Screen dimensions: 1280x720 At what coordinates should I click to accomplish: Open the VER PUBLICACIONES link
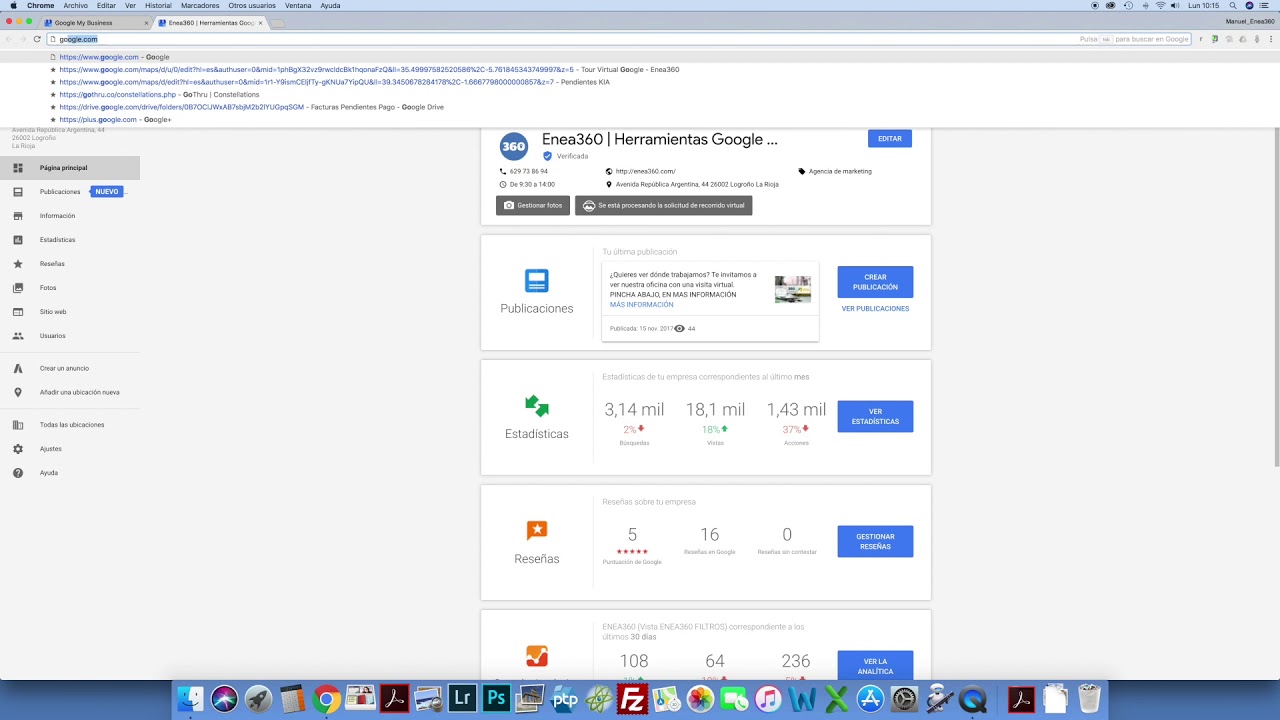(875, 309)
